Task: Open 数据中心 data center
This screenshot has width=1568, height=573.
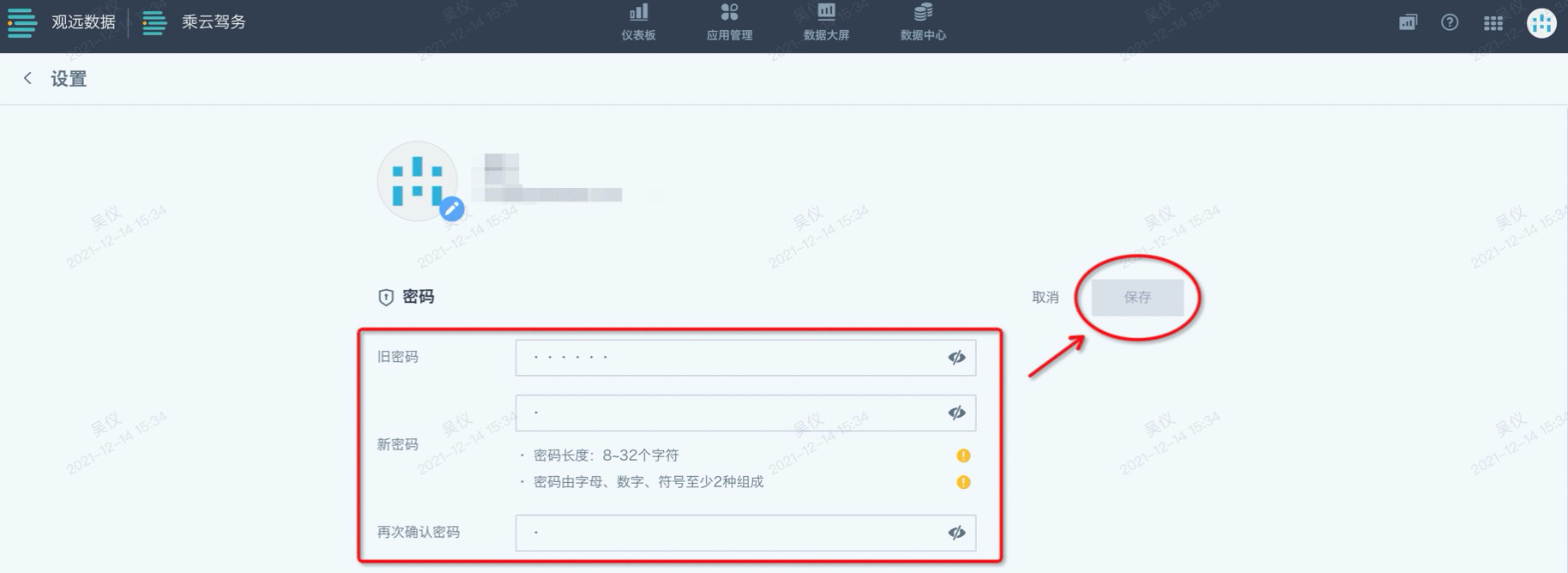Action: pyautogui.click(x=923, y=22)
